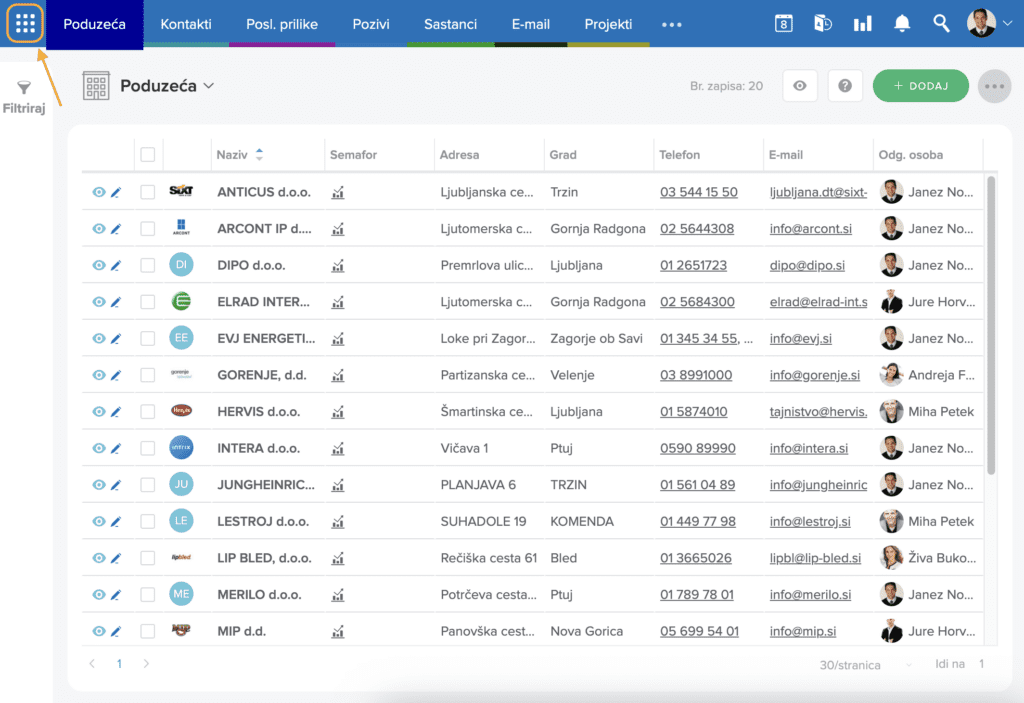Open the calendar icon in top bar
Image resolution: width=1024 pixels, height=703 pixels.
coord(784,23)
